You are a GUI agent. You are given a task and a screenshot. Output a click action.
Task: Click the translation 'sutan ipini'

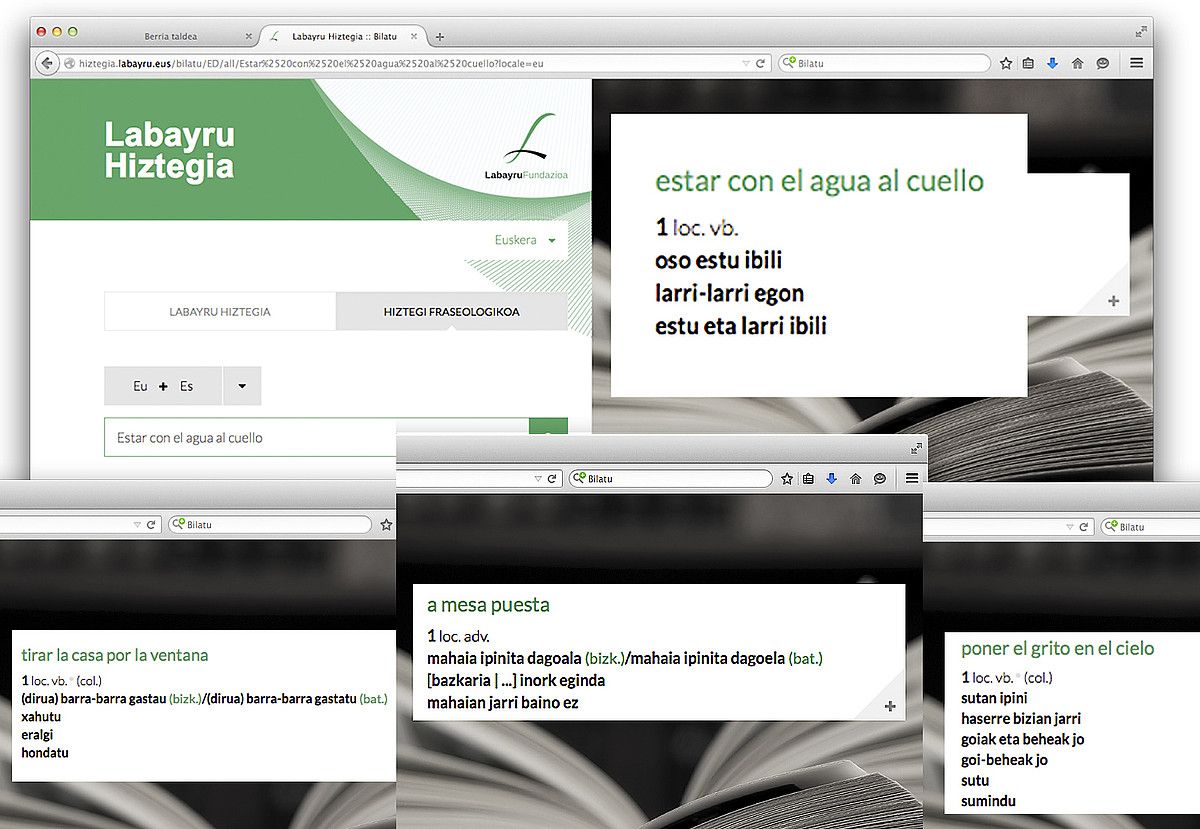[994, 698]
